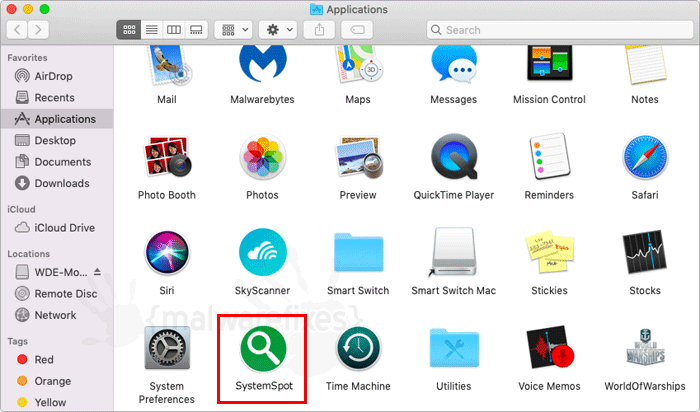
Task: Open AirDrop in the sidebar
Action: point(57,76)
